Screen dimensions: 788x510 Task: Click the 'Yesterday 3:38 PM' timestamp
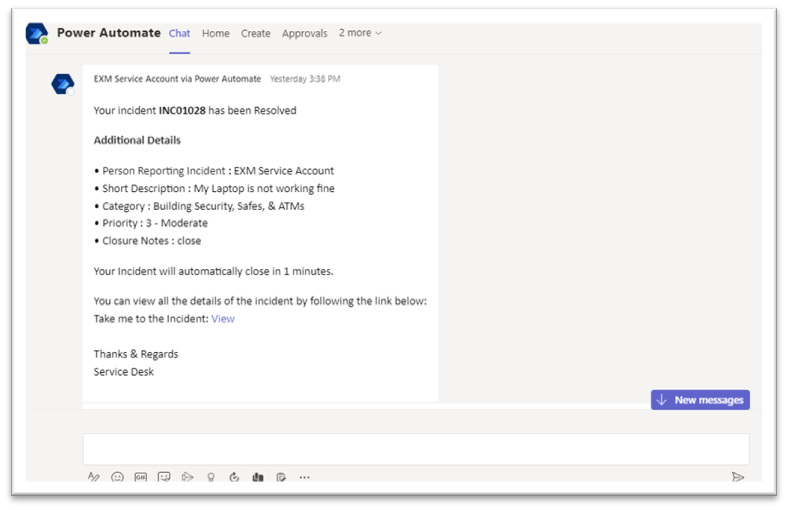305,79
